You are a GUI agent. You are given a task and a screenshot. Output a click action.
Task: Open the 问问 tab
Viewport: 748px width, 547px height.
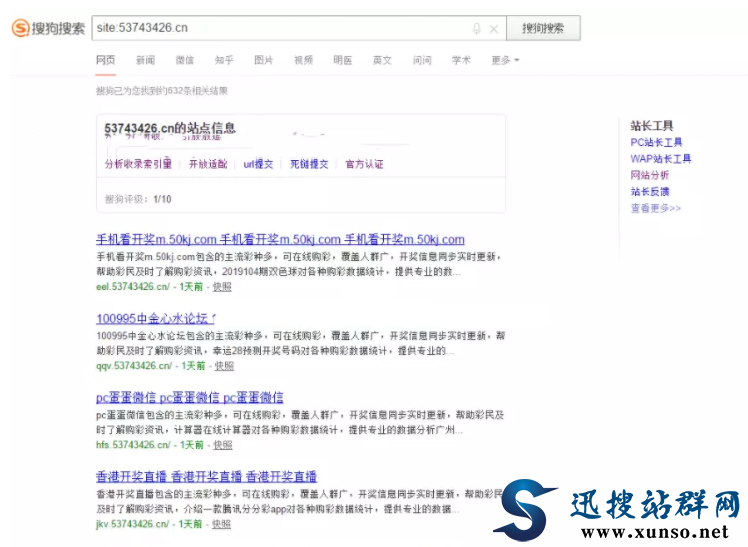422,60
